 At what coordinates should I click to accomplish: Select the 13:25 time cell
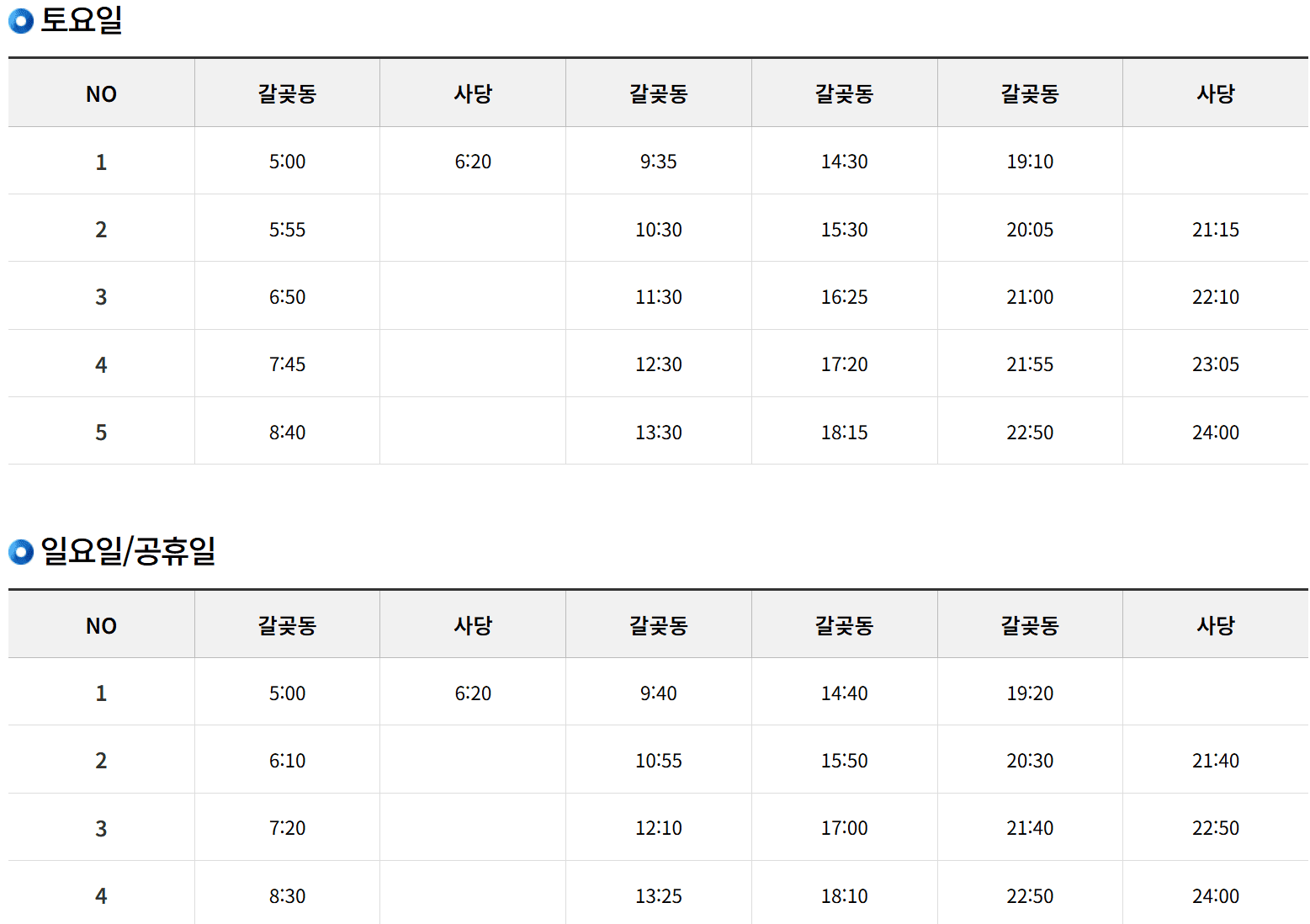click(x=658, y=896)
